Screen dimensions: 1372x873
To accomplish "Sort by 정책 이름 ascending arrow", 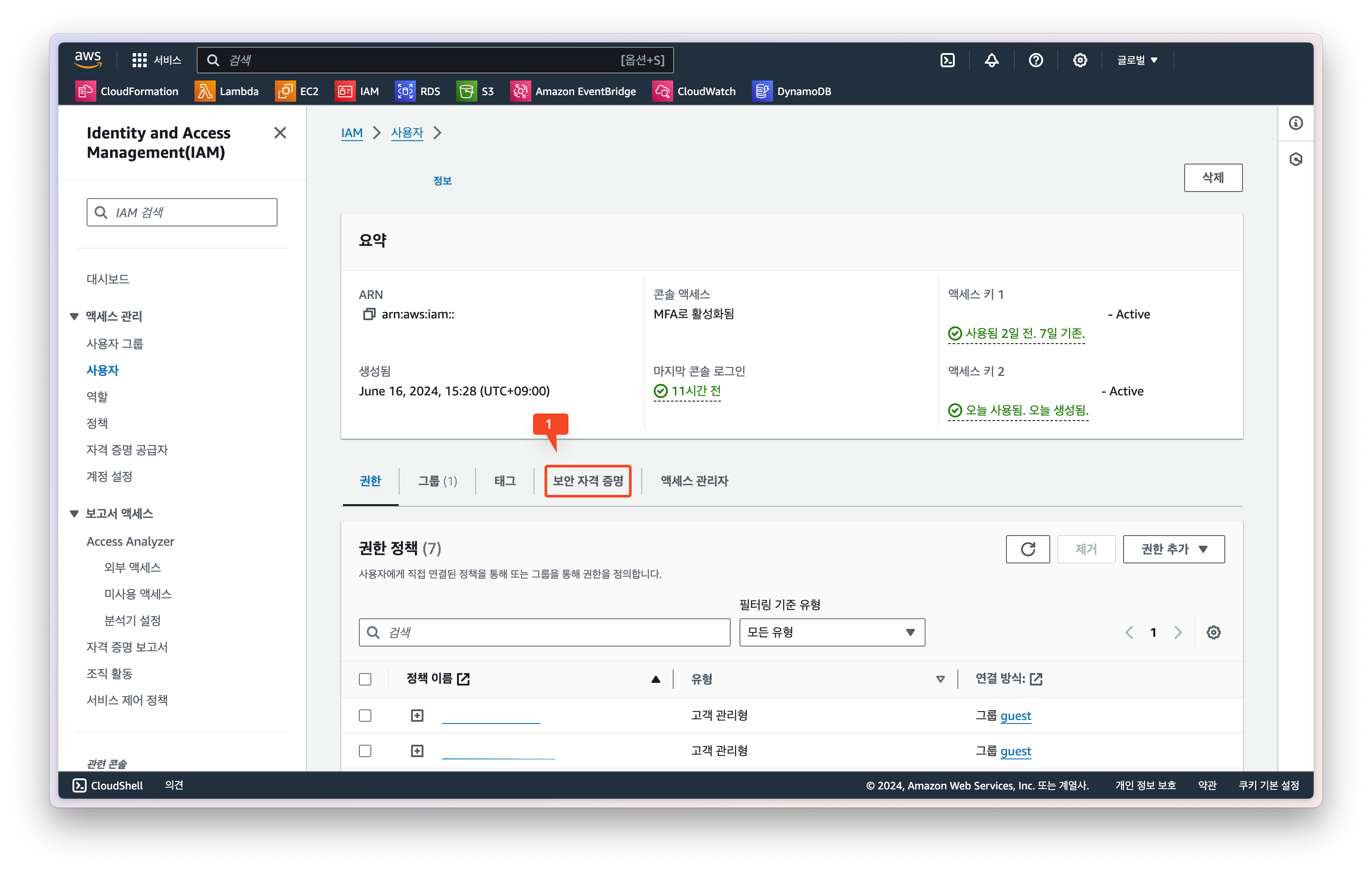I will pyautogui.click(x=656, y=679).
